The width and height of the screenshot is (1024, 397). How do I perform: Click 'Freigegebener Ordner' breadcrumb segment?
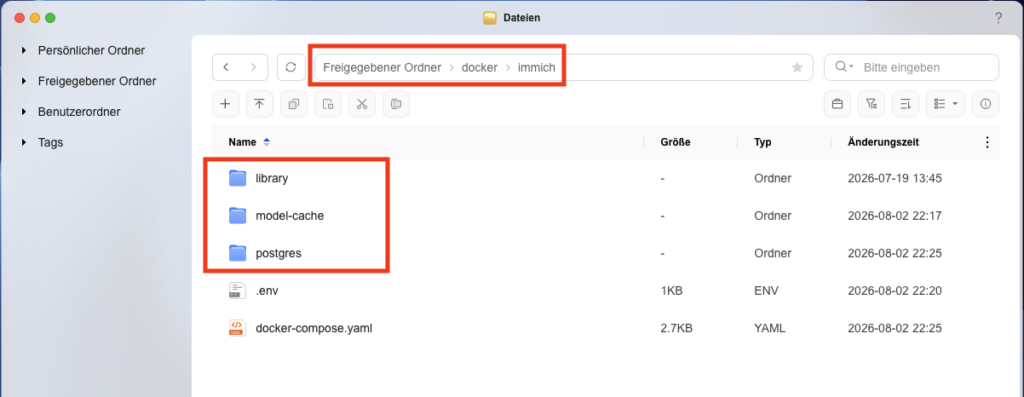[x=382, y=67]
